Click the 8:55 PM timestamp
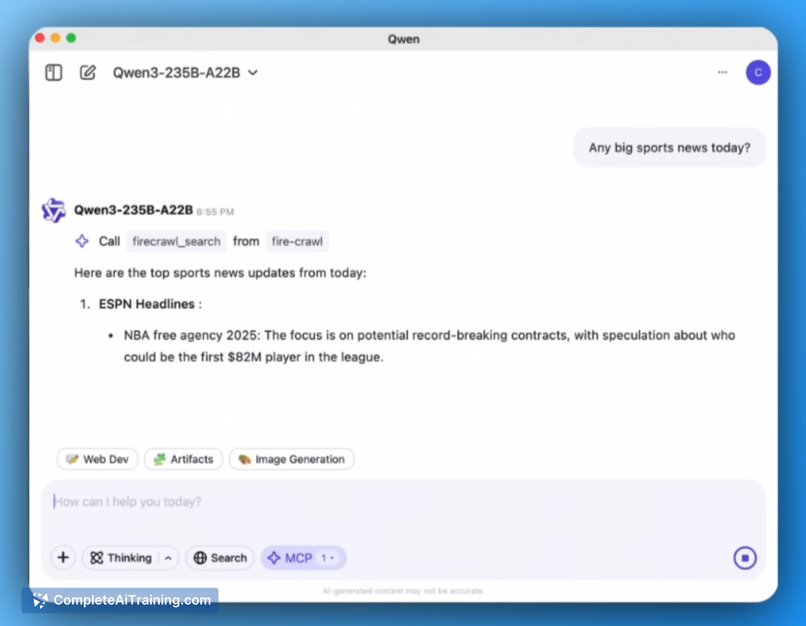Screen dimensions: 806x626 pos(215,212)
